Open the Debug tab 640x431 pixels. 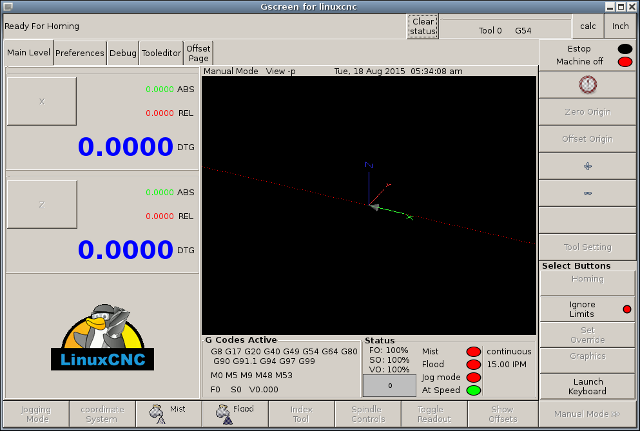122,53
